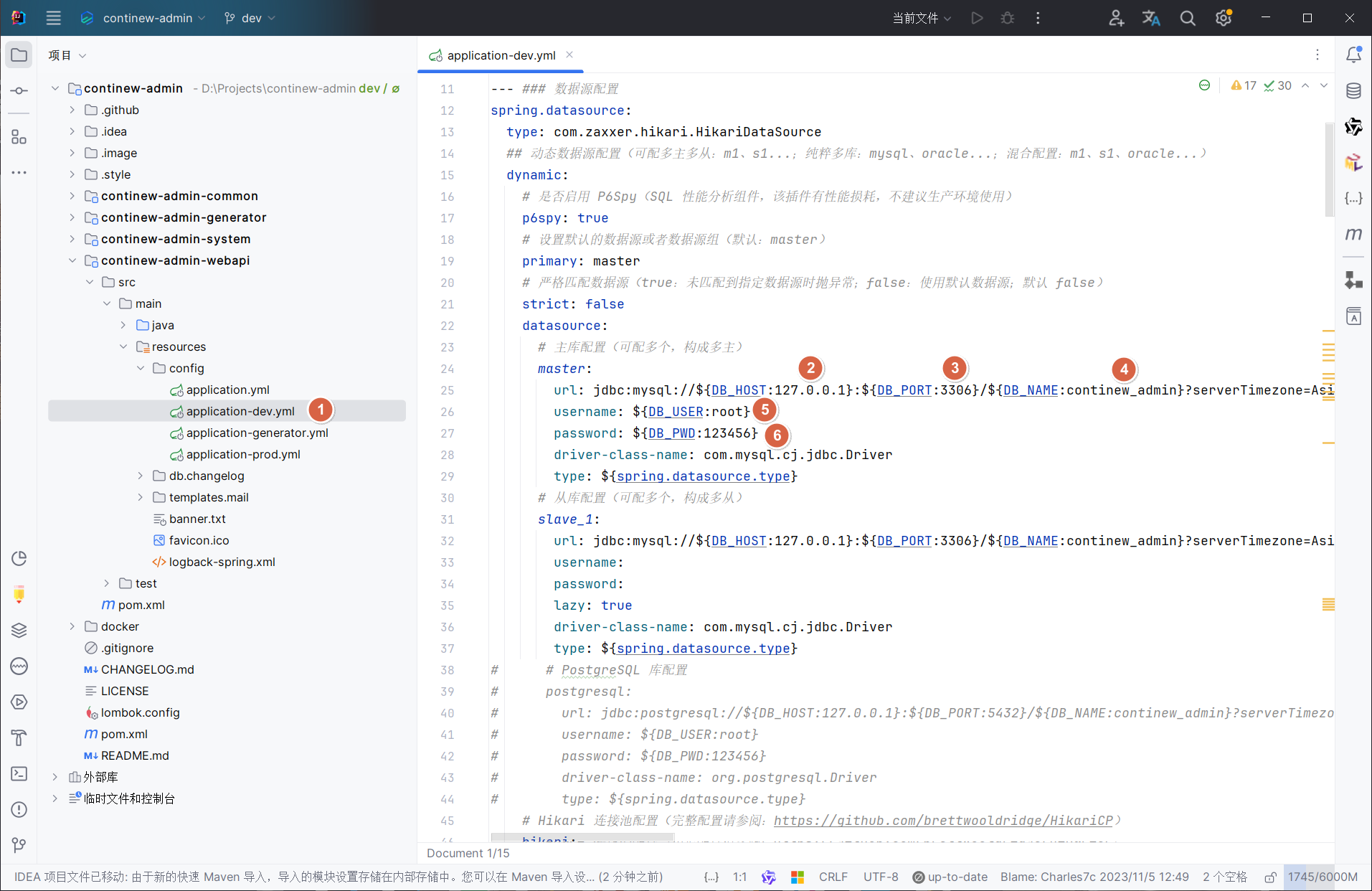Image resolution: width=1372 pixels, height=891 pixels.
Task: Open the Maven tool window
Action: pos(1353,234)
